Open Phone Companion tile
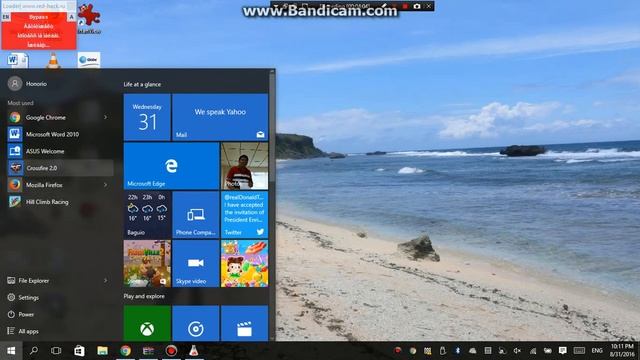 click(196, 215)
